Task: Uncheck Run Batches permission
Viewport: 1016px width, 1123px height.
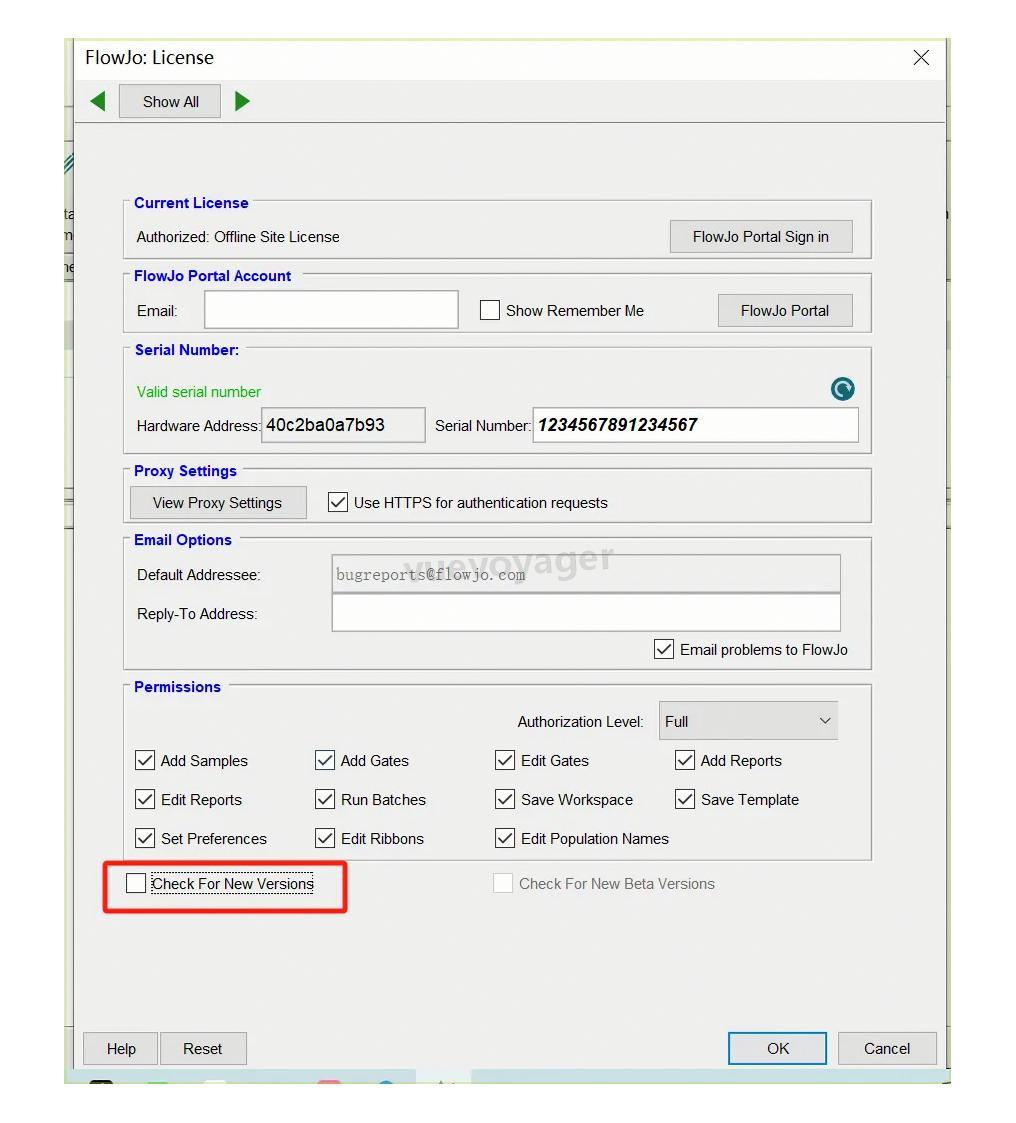Action: [x=325, y=799]
